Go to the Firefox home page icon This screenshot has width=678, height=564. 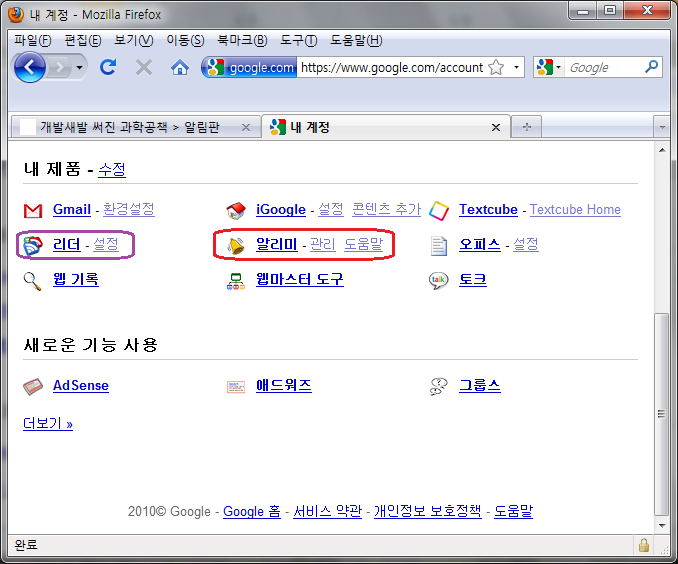179,67
